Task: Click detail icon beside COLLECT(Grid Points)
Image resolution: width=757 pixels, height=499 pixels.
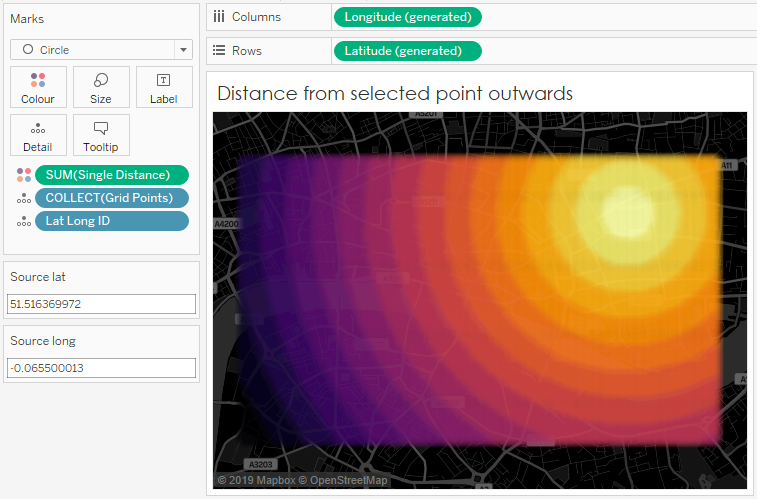Action: [23, 198]
